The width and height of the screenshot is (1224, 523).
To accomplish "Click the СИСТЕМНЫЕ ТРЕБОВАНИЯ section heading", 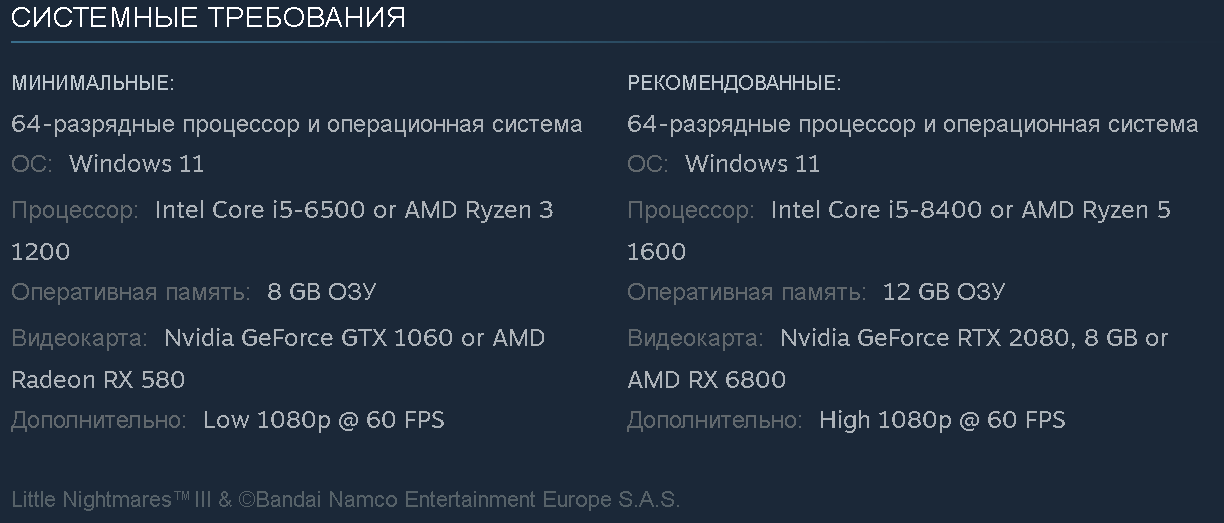I will click(208, 18).
